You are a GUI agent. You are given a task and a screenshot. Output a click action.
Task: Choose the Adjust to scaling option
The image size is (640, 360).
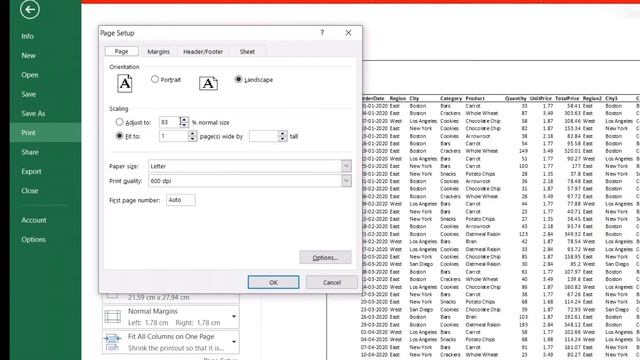click(119, 122)
